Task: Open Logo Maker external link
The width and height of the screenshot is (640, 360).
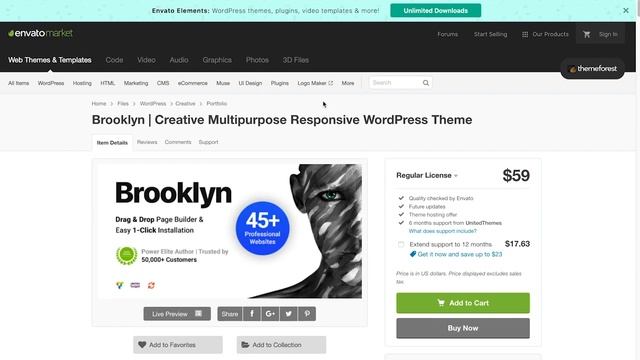Action: pyautogui.click(x=315, y=83)
